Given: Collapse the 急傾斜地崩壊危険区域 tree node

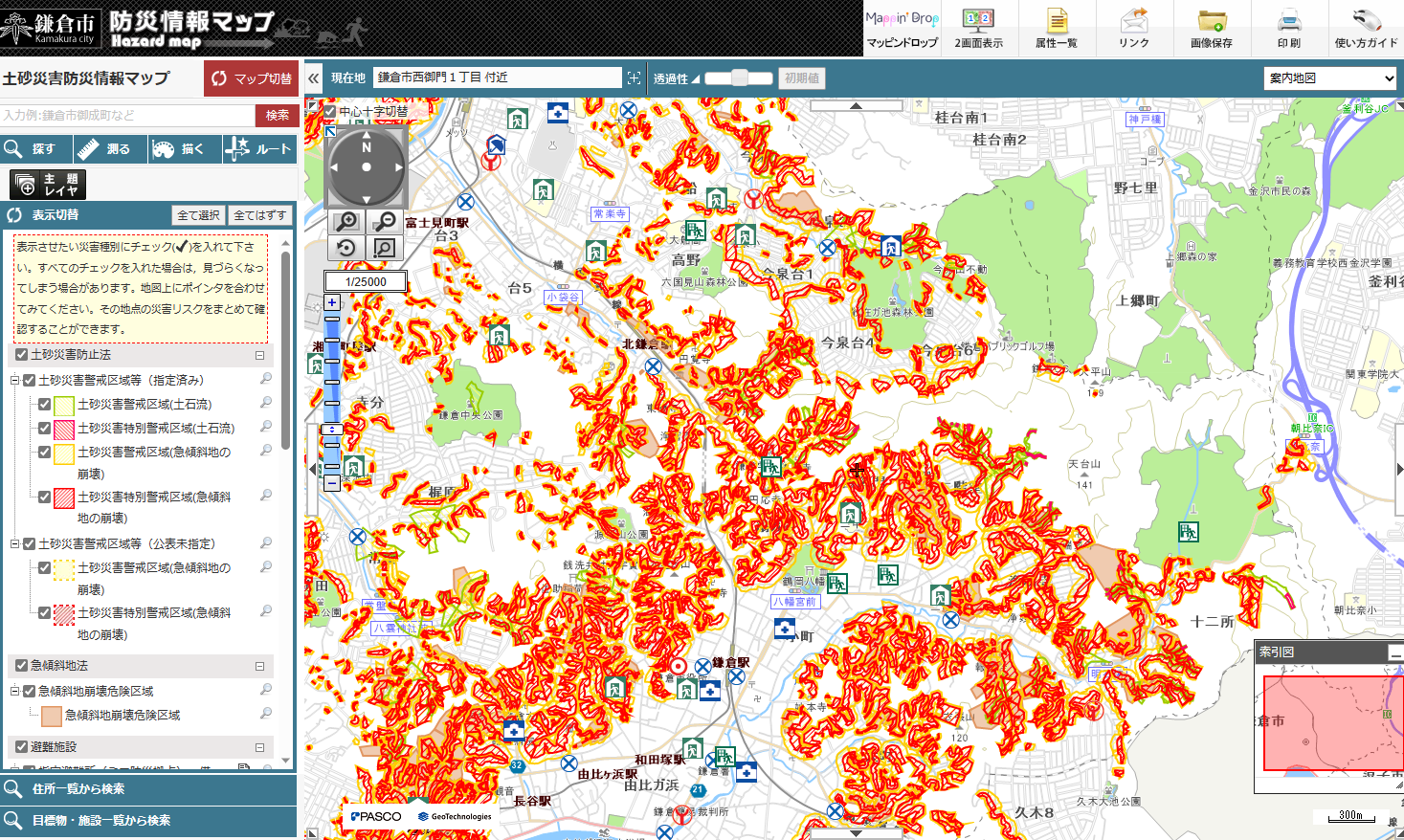Looking at the screenshot, I should [14, 691].
